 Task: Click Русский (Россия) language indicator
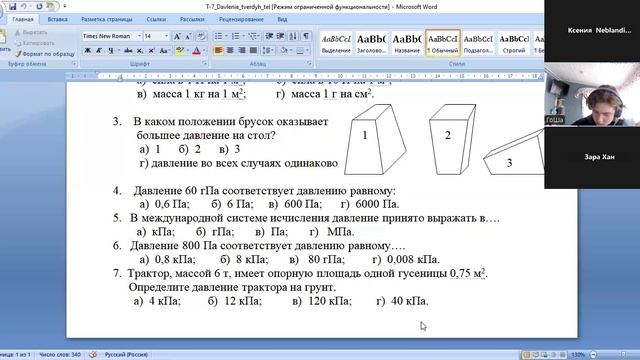coord(126,354)
